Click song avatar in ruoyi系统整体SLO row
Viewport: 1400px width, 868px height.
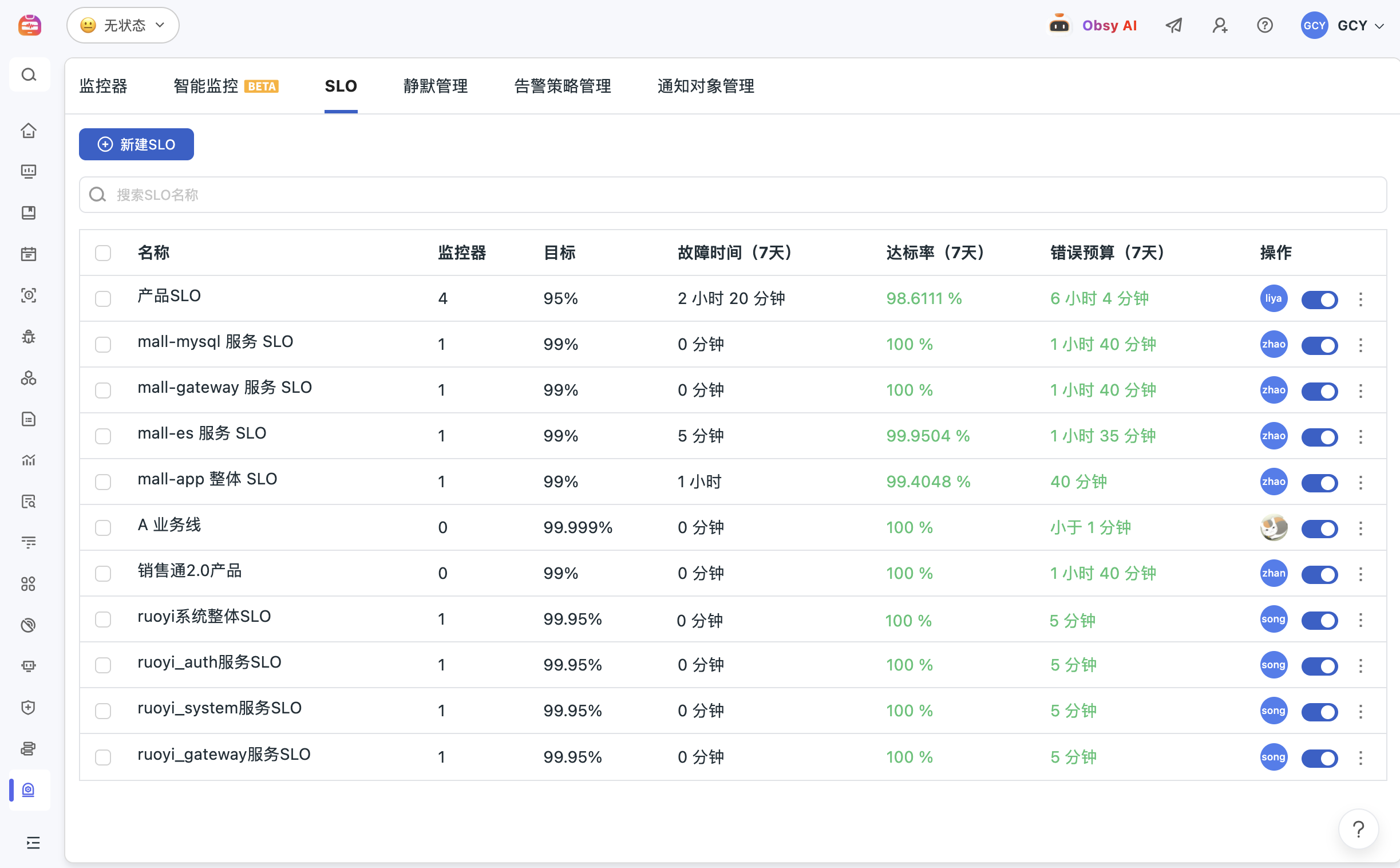(x=1273, y=619)
